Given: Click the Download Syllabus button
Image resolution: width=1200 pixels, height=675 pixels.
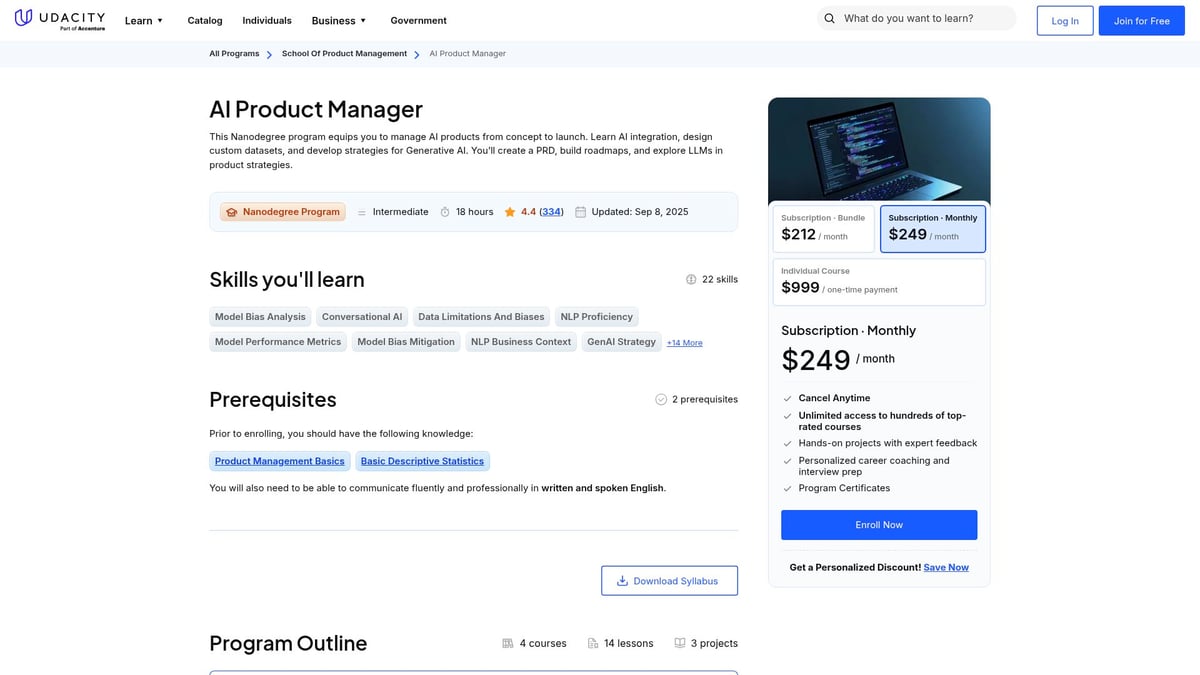Looking at the screenshot, I should (x=669, y=581).
